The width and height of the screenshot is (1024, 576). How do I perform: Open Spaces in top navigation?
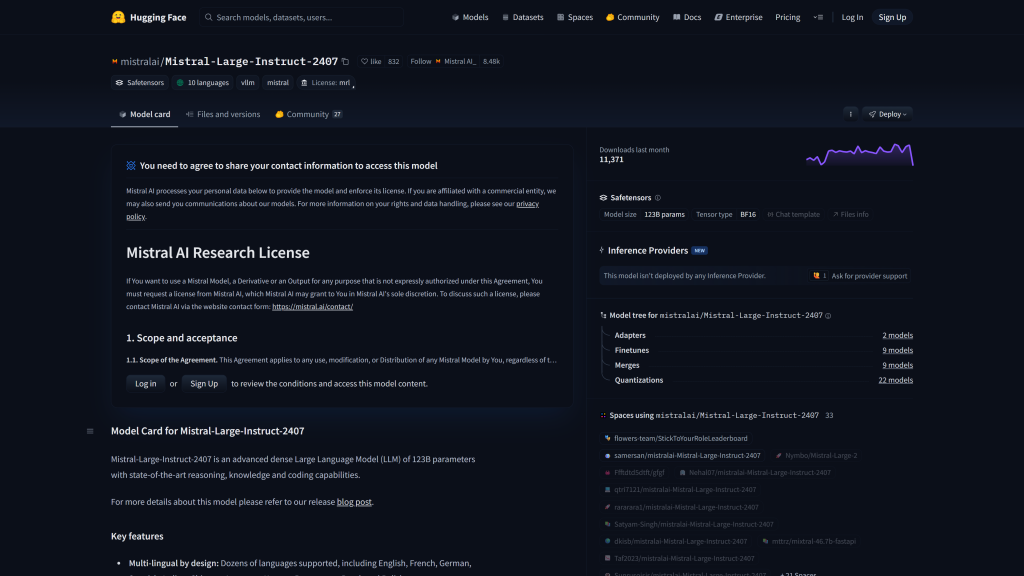pyautogui.click(x=575, y=17)
